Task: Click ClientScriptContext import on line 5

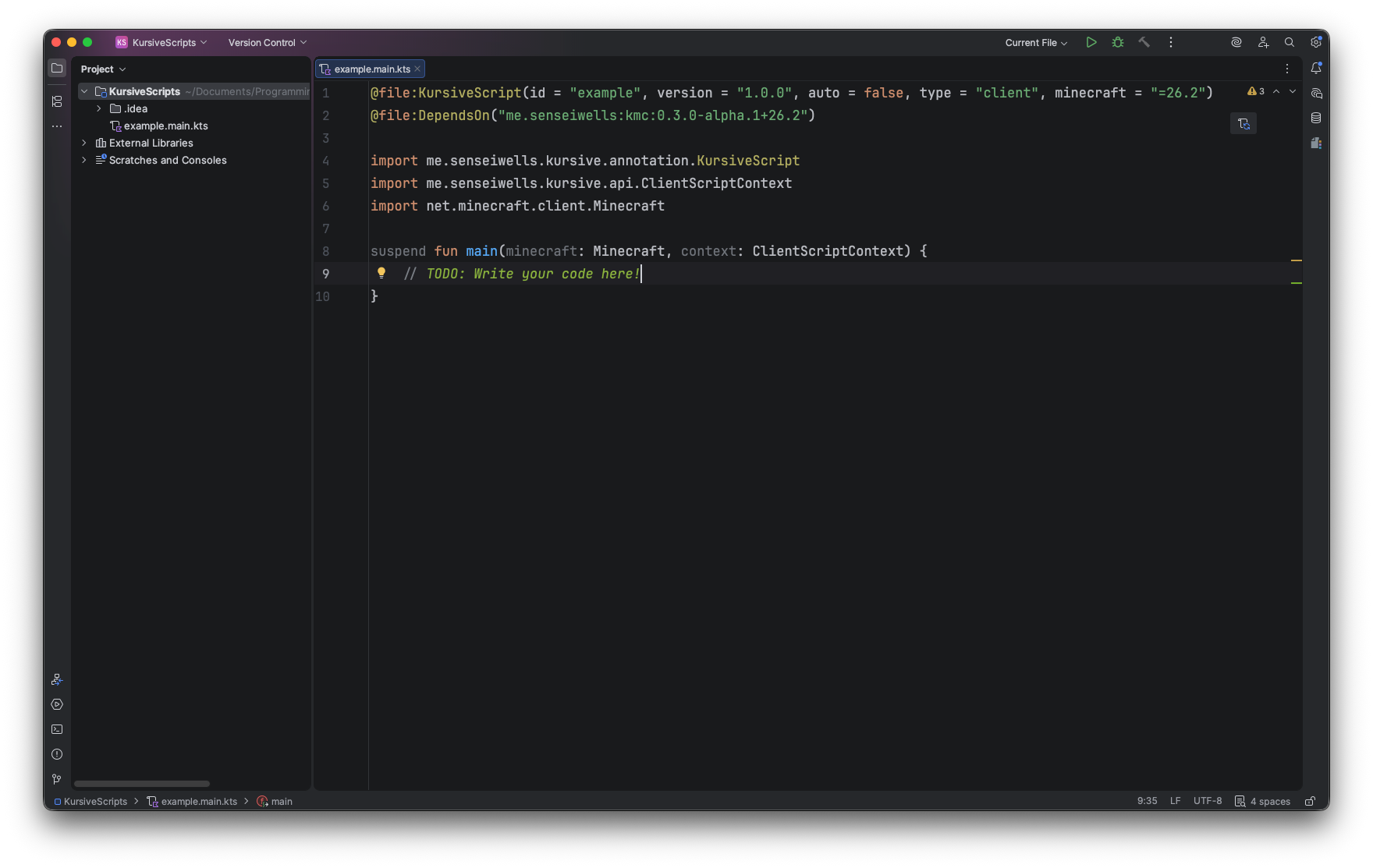Action: pyautogui.click(x=716, y=183)
